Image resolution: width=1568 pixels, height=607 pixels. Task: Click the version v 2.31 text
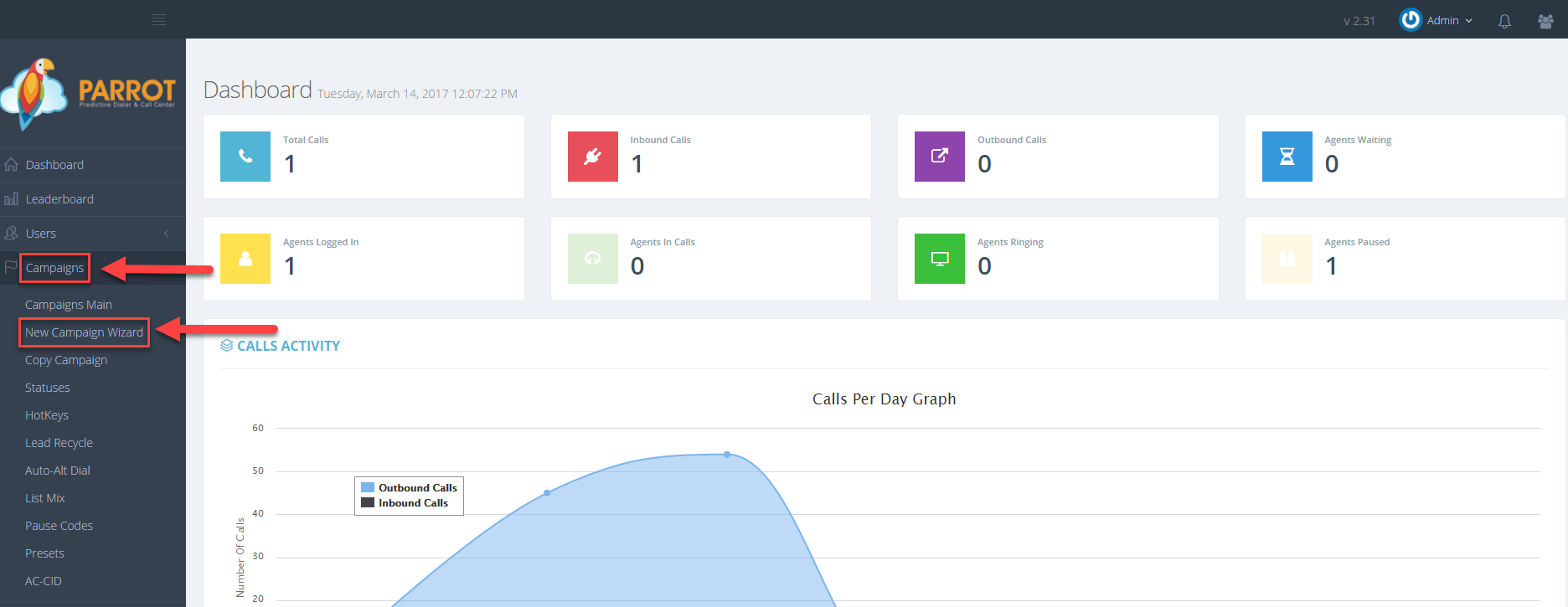click(x=1359, y=21)
